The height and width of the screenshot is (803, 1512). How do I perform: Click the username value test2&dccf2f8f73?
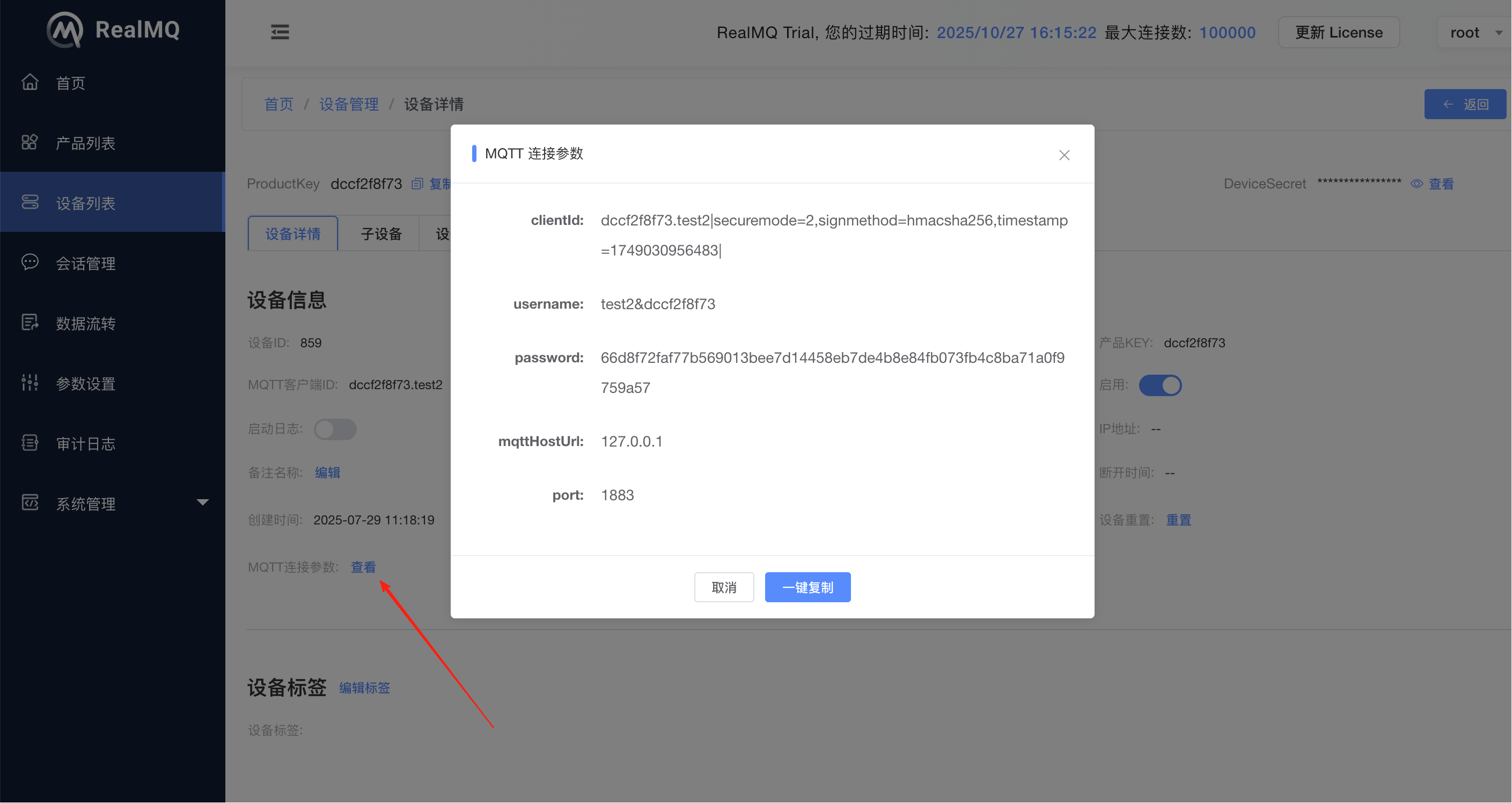click(x=657, y=304)
